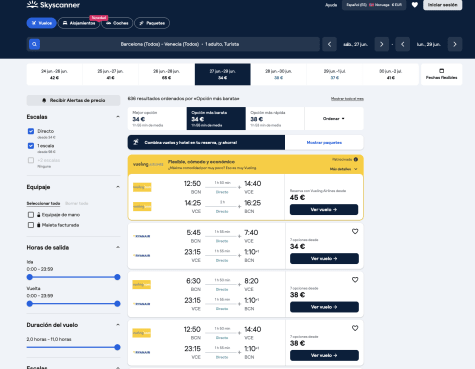The height and width of the screenshot is (369, 475).
Task: Click plane and hotel combine icon
Action: click(136, 142)
